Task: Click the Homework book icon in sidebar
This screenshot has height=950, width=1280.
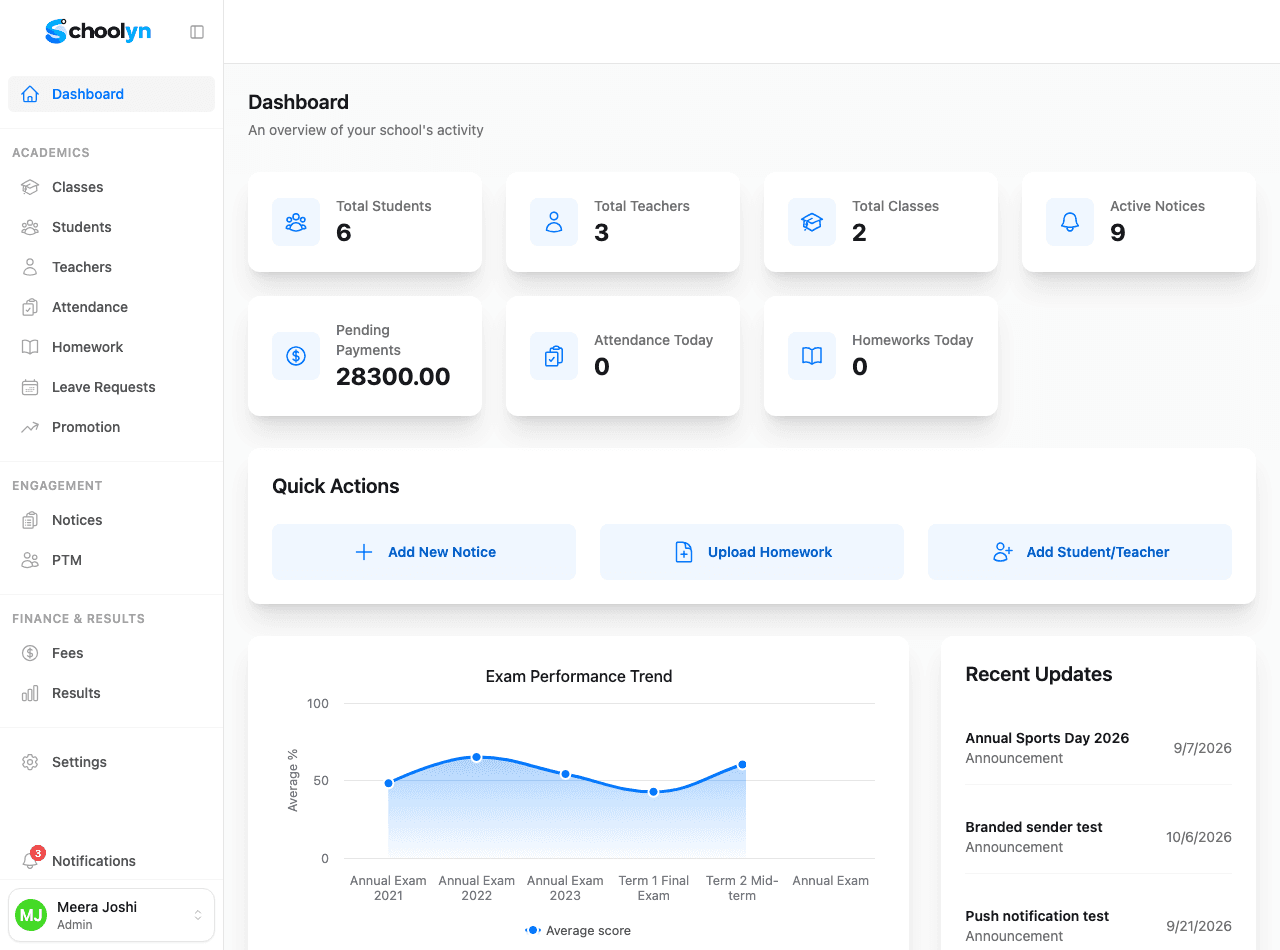Action: coord(30,347)
